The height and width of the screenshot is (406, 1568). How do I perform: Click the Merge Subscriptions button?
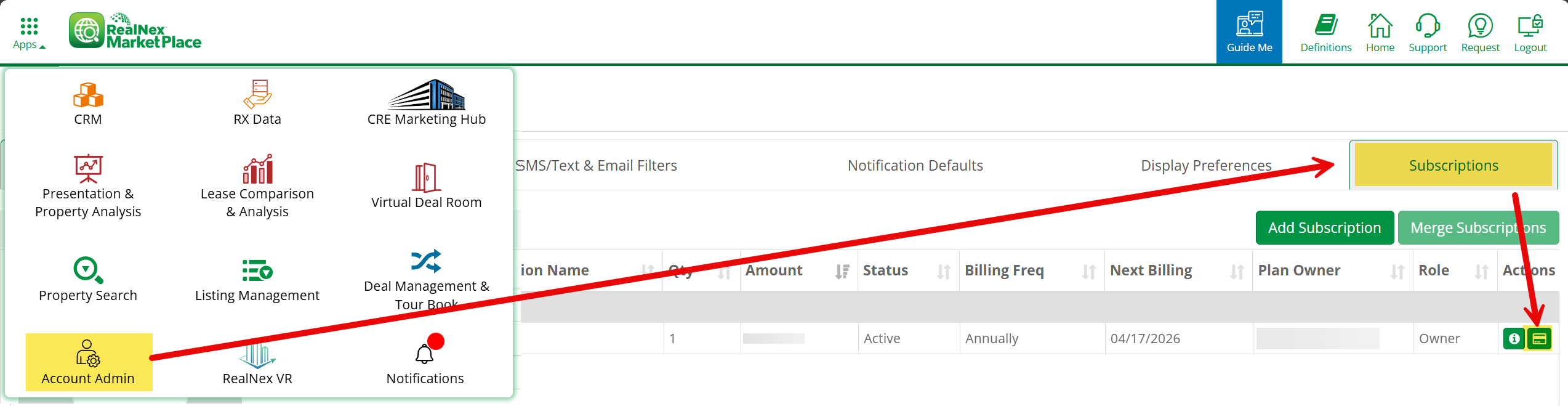pos(1478,227)
